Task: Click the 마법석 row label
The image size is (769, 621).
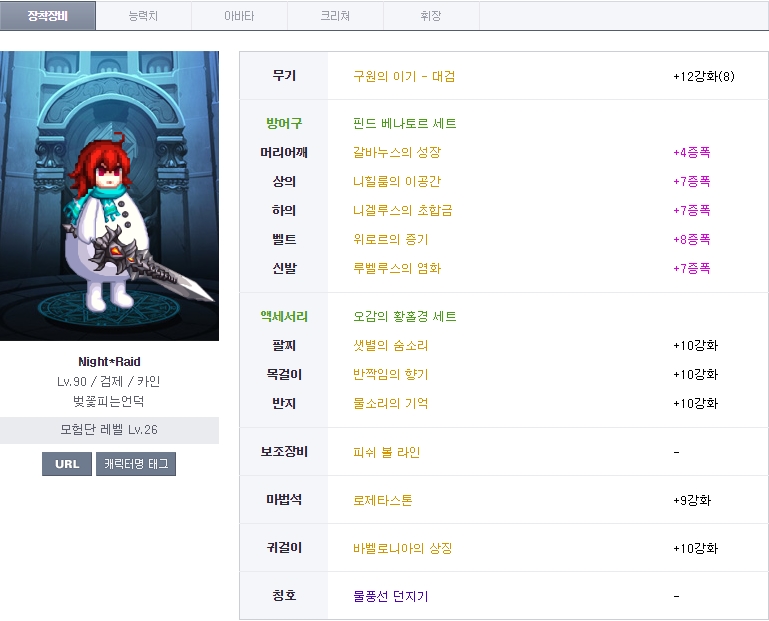Action: pyautogui.click(x=284, y=499)
